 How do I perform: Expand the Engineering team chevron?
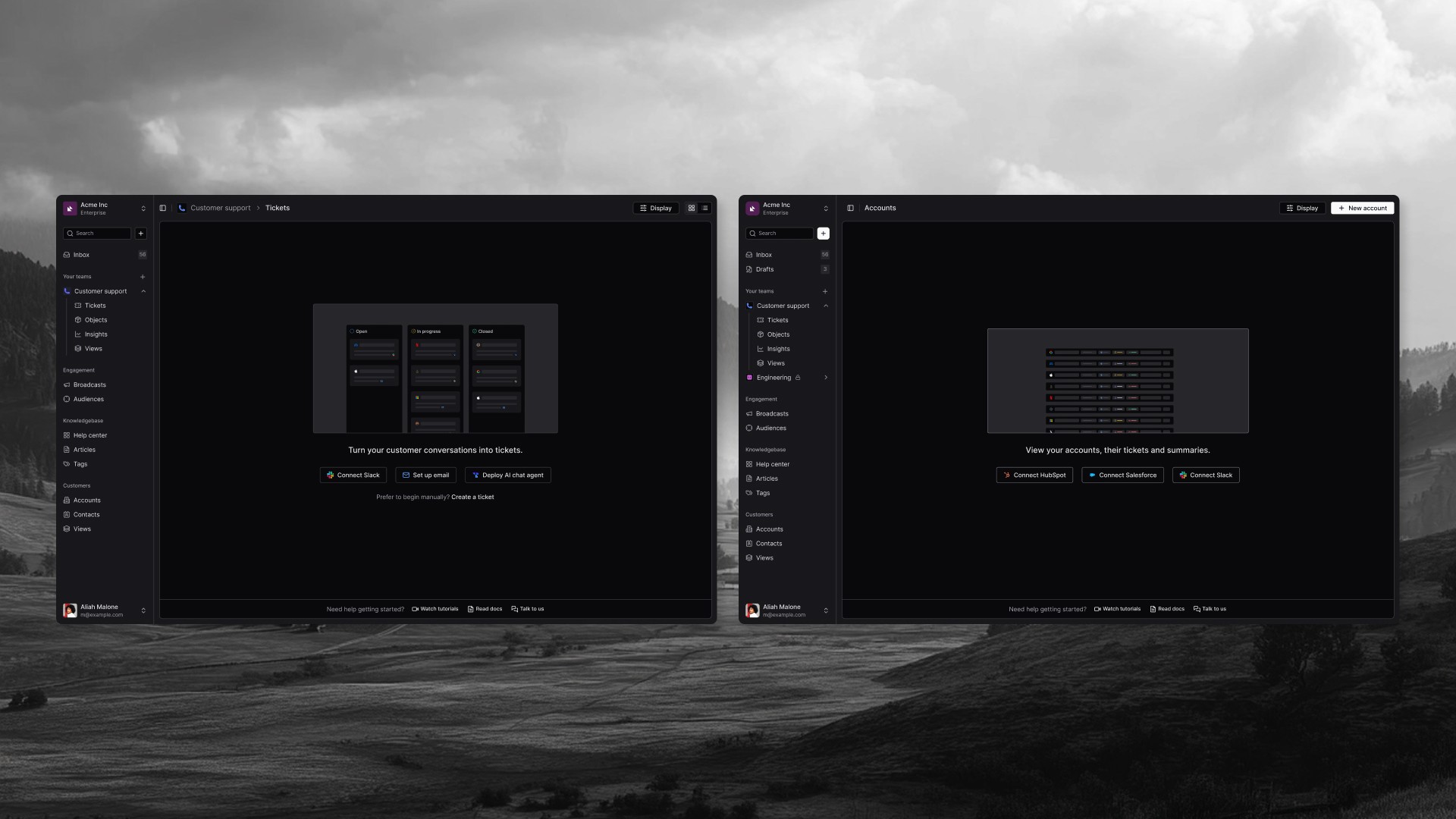(x=826, y=378)
